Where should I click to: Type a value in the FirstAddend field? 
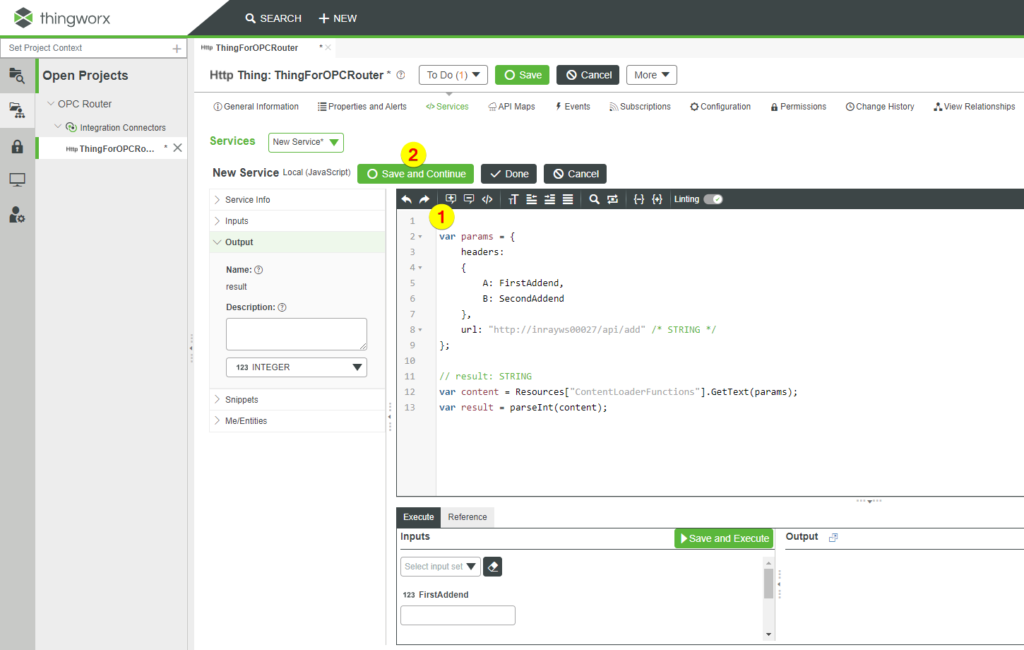pos(457,615)
